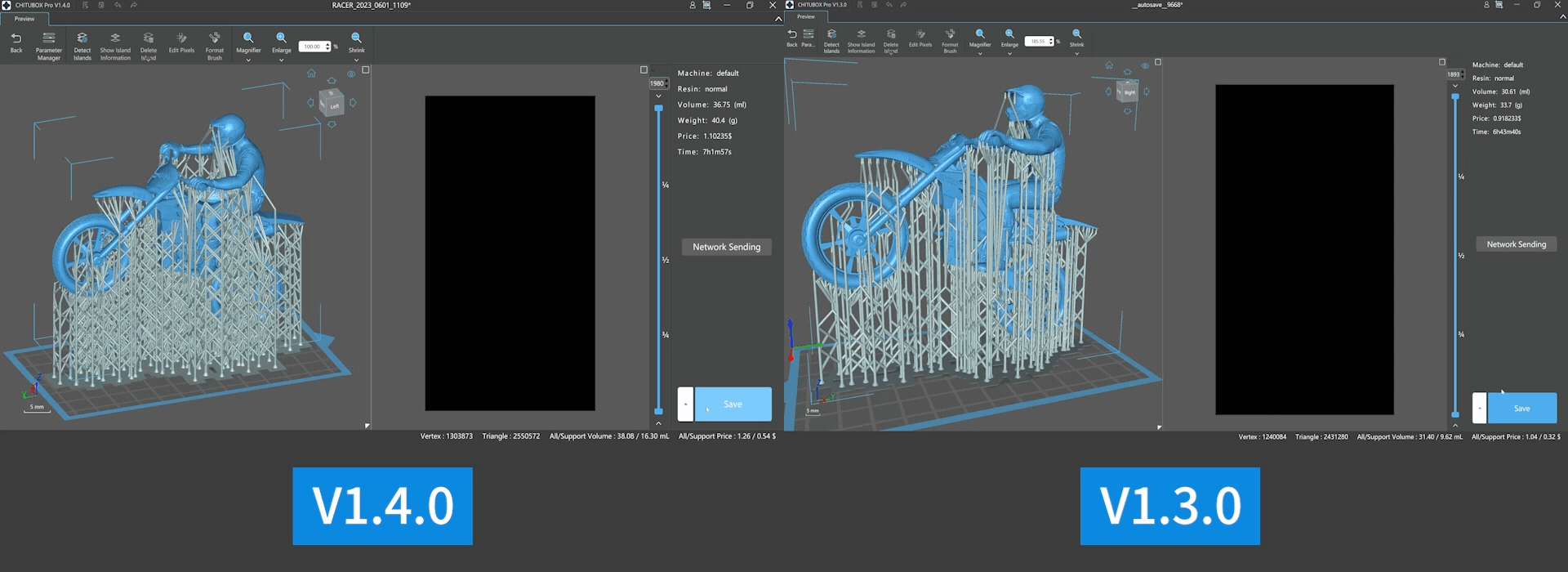Screen dimensions: 1568x572
Task: Activate Format Brush in the V1.4.0 window
Action: pos(215,47)
